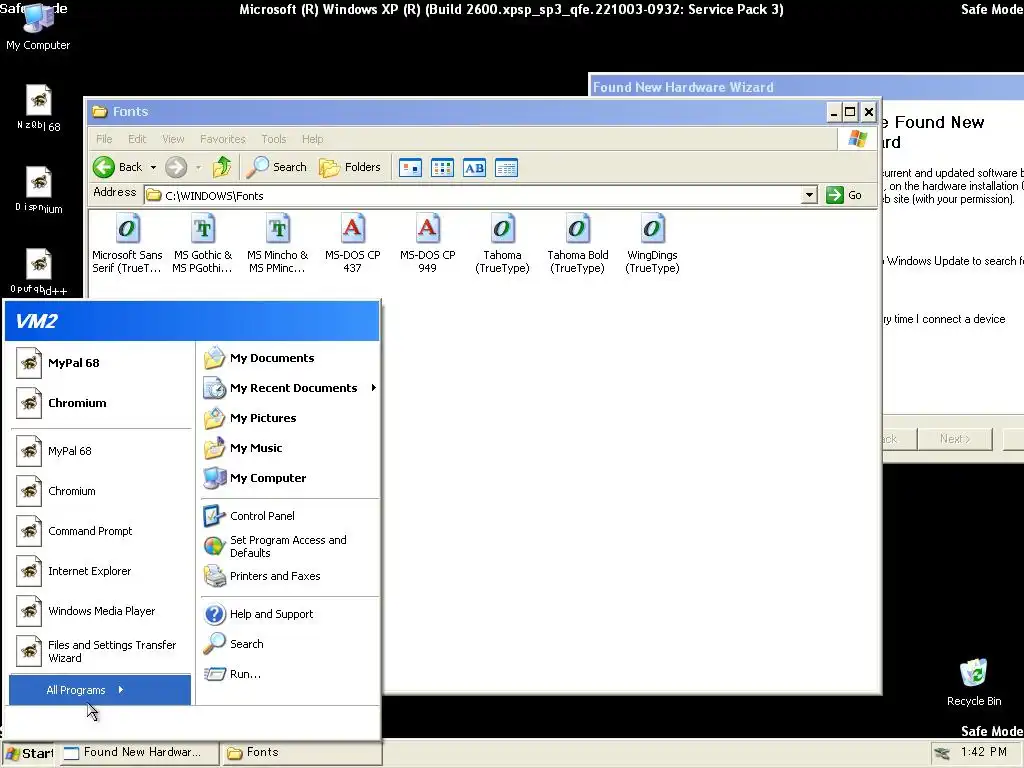Image resolution: width=1024 pixels, height=768 pixels.
Task: Open Set Program Access and Defaults
Action: (289, 546)
